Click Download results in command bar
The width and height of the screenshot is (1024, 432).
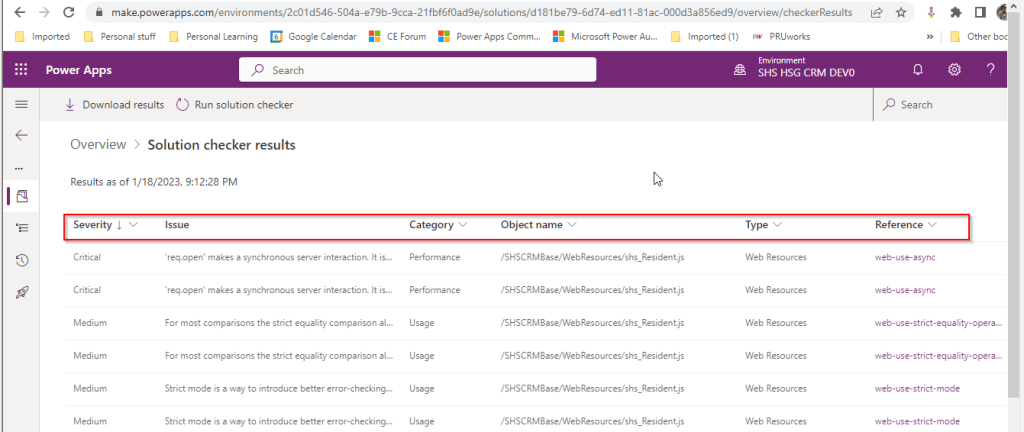114,105
